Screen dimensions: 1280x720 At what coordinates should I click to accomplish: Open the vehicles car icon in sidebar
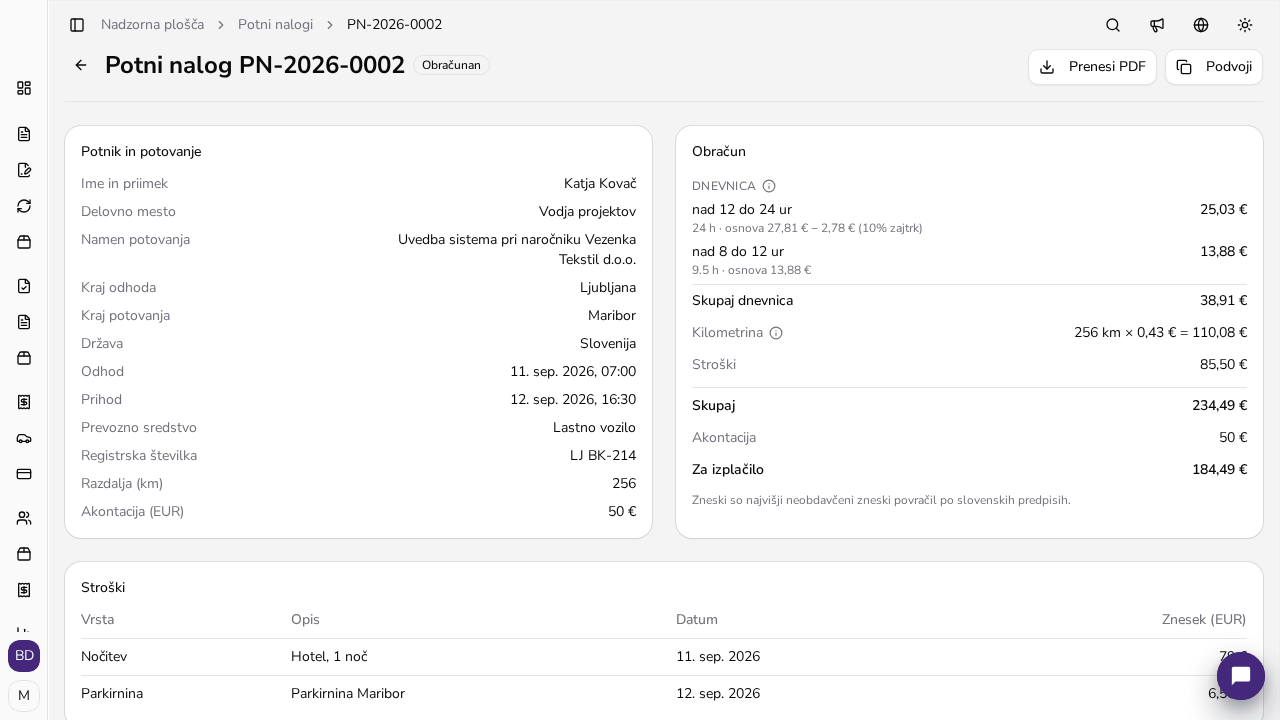[x=24, y=438]
